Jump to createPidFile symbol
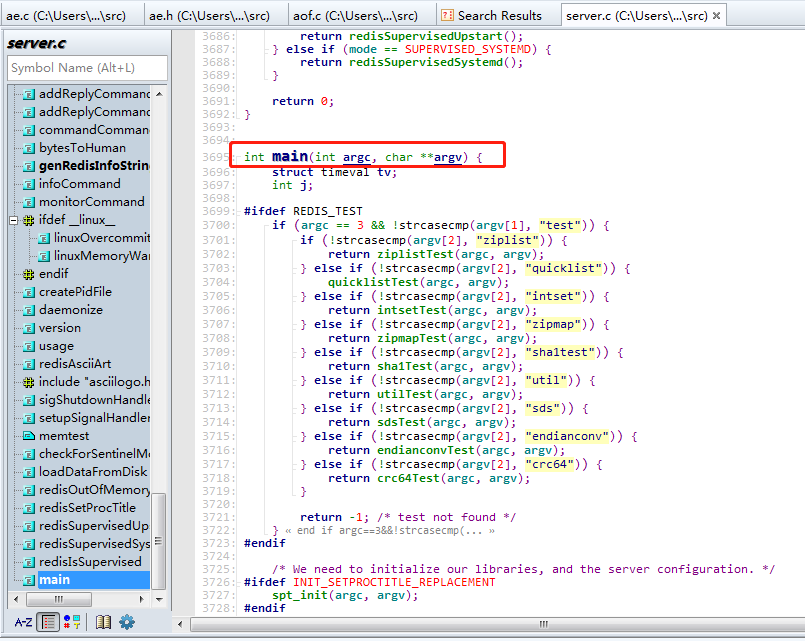The image size is (805, 641). (x=75, y=292)
